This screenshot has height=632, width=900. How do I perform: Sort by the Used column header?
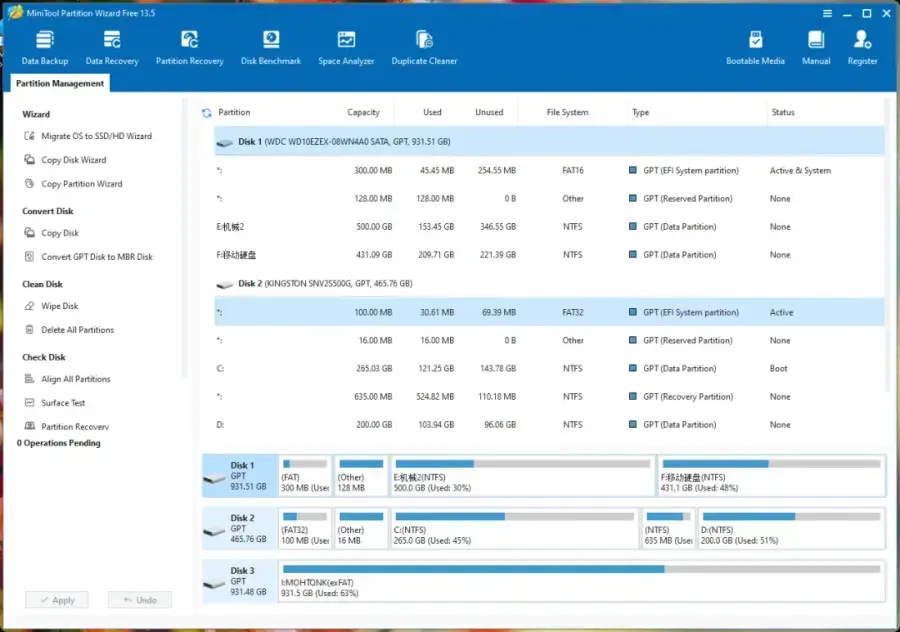point(432,112)
